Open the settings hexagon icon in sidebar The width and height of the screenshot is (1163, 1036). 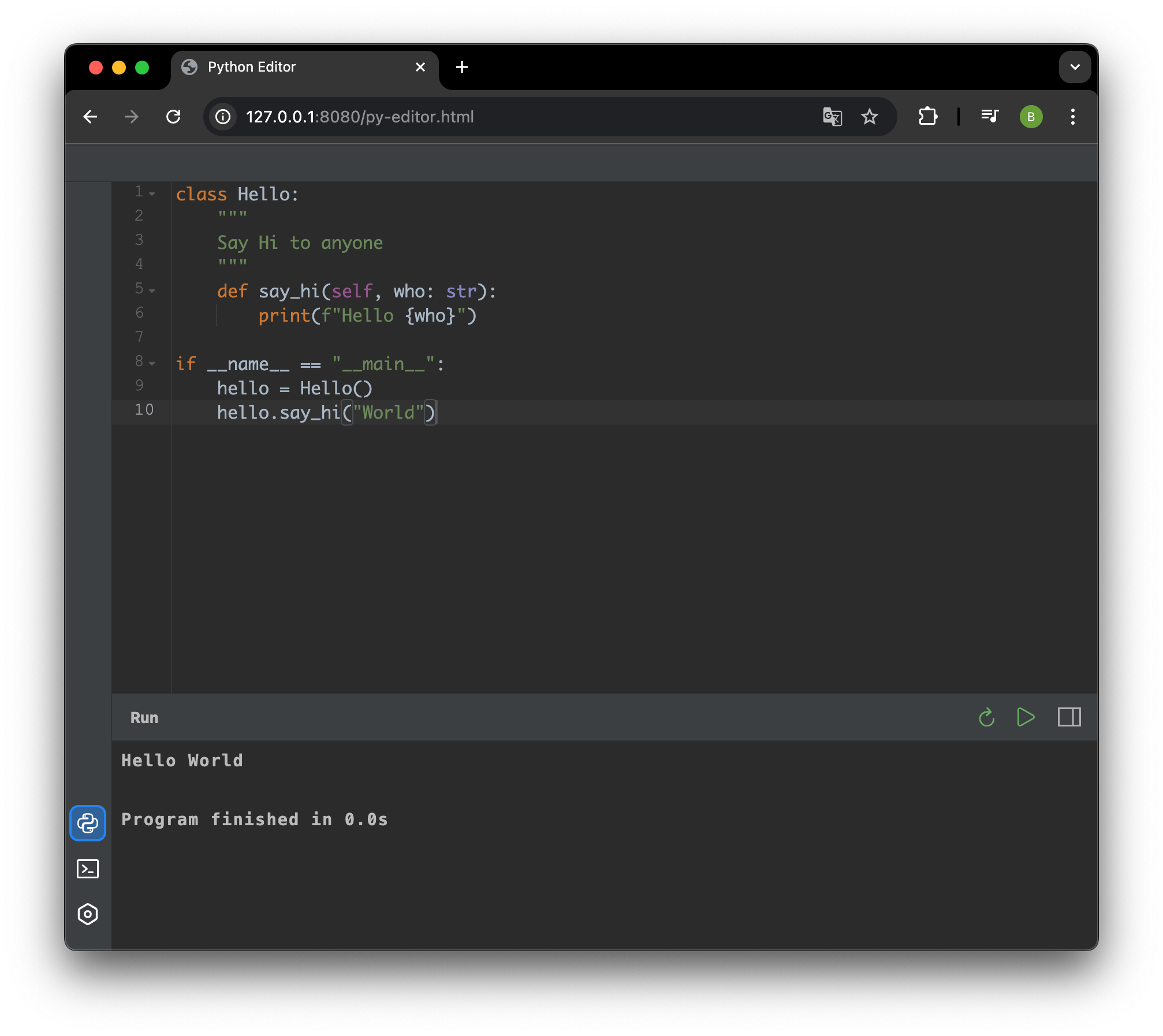click(88, 914)
